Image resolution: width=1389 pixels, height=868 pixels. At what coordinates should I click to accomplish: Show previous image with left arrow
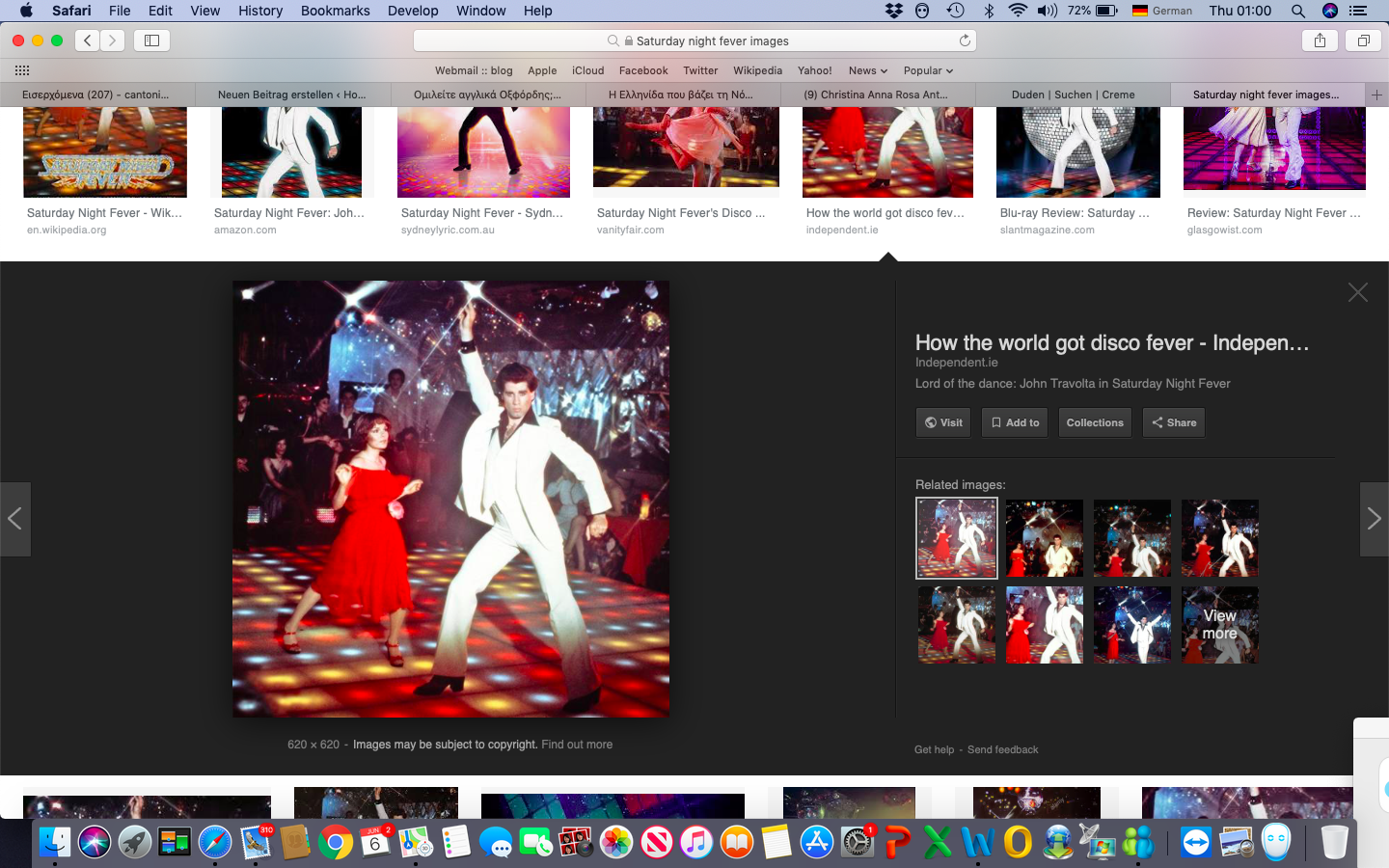click(15, 519)
